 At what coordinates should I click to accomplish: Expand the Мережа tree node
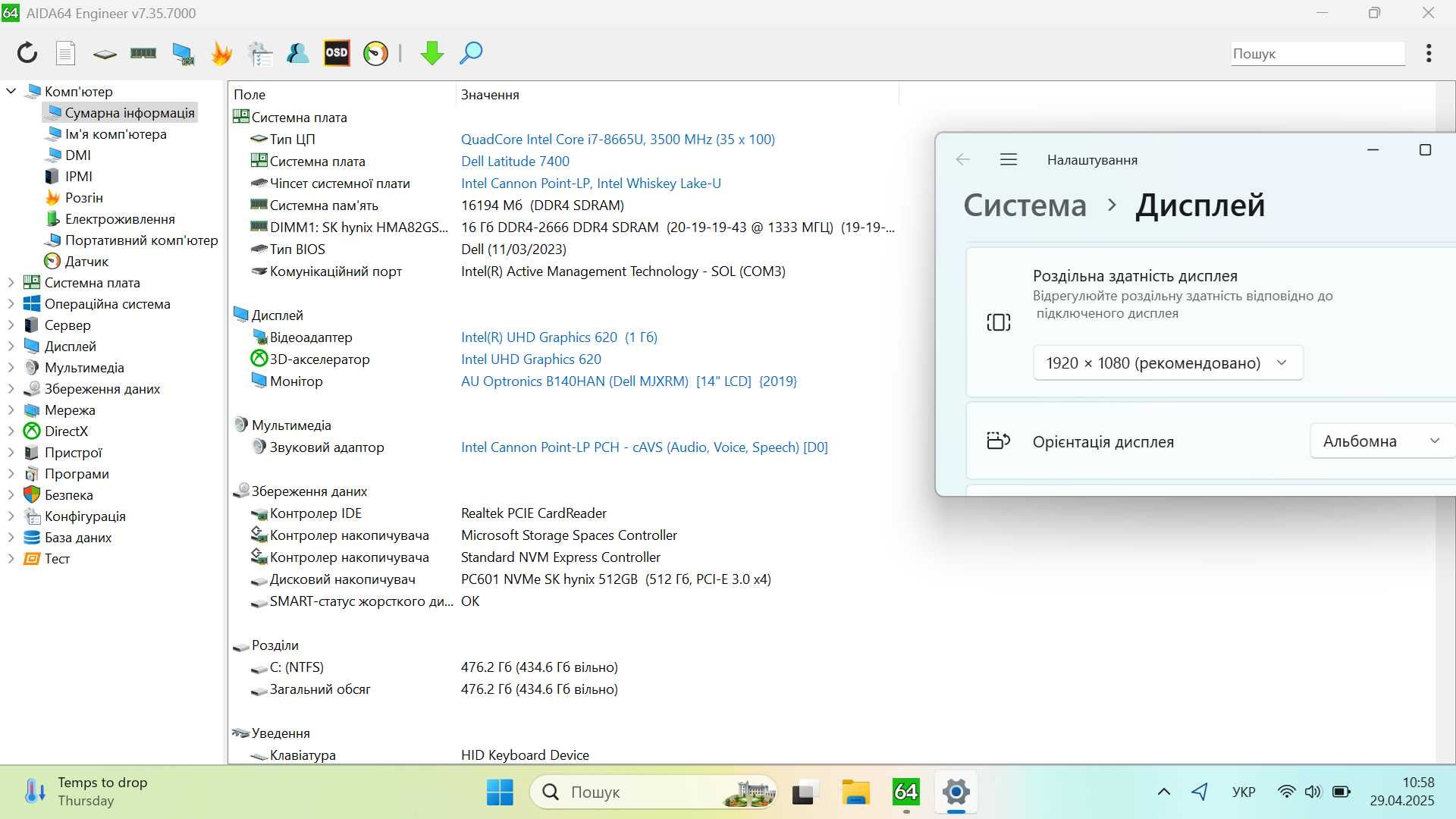click(x=11, y=409)
